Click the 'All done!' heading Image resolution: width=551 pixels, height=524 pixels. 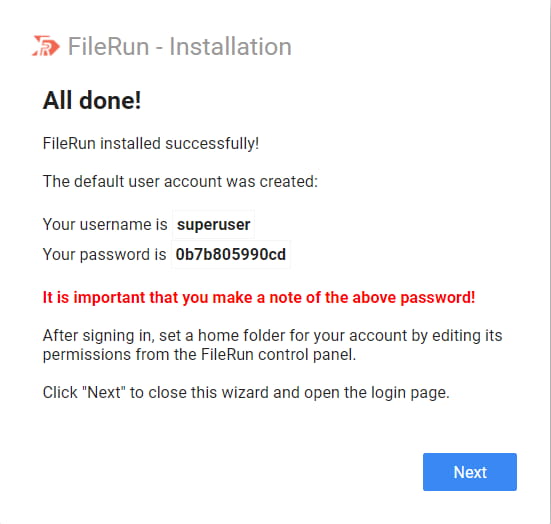(92, 101)
